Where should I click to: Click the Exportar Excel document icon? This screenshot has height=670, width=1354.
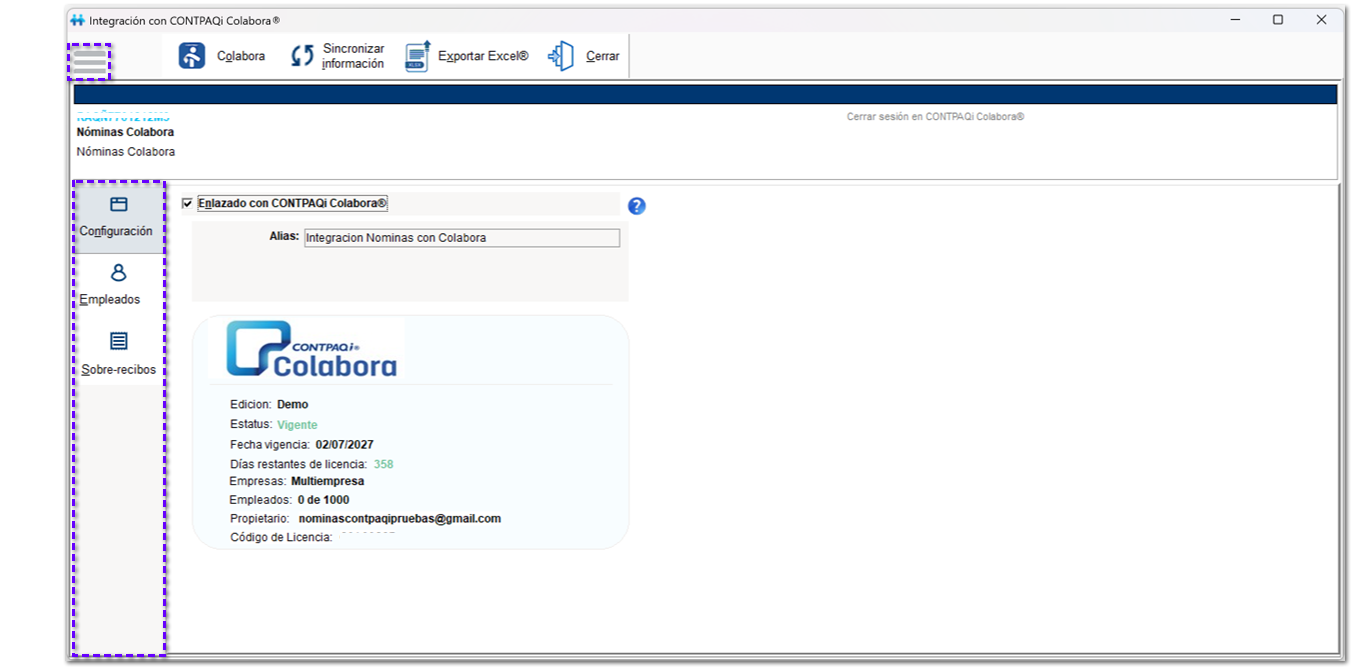click(x=417, y=56)
